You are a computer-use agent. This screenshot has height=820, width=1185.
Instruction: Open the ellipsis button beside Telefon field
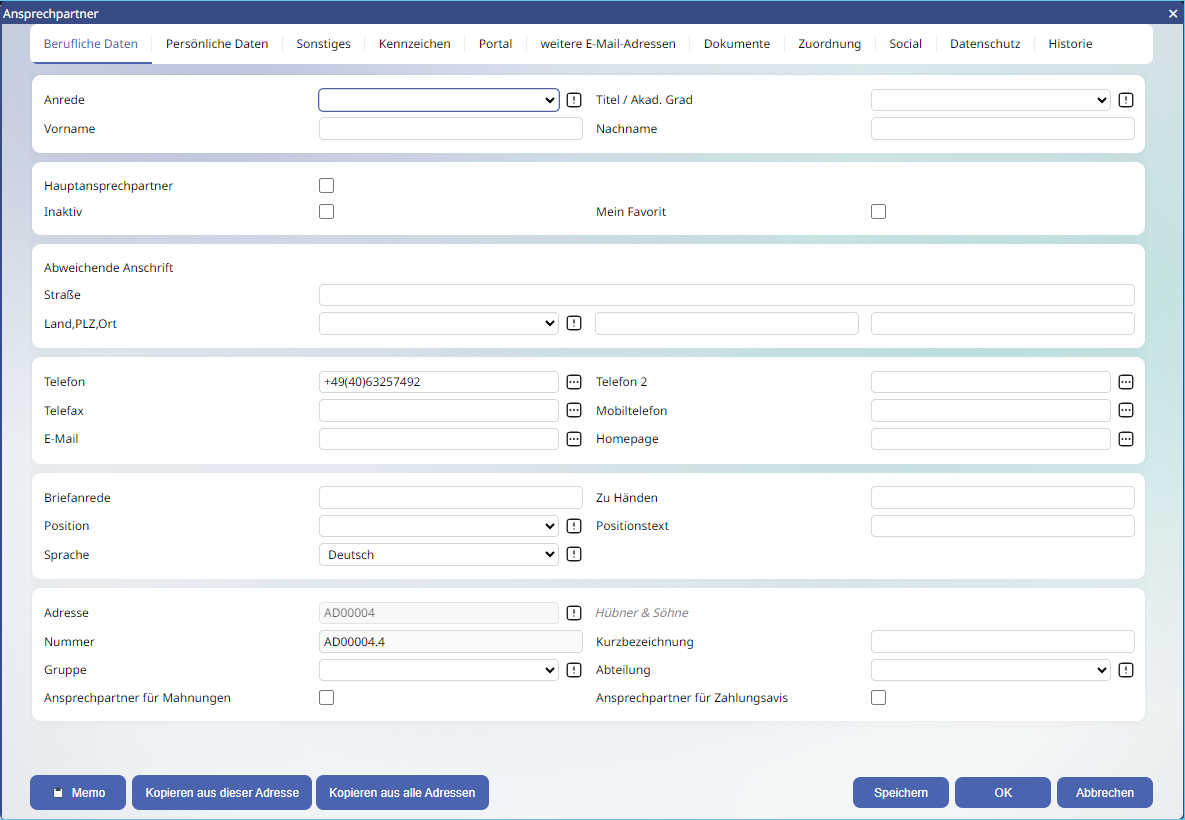(x=574, y=382)
